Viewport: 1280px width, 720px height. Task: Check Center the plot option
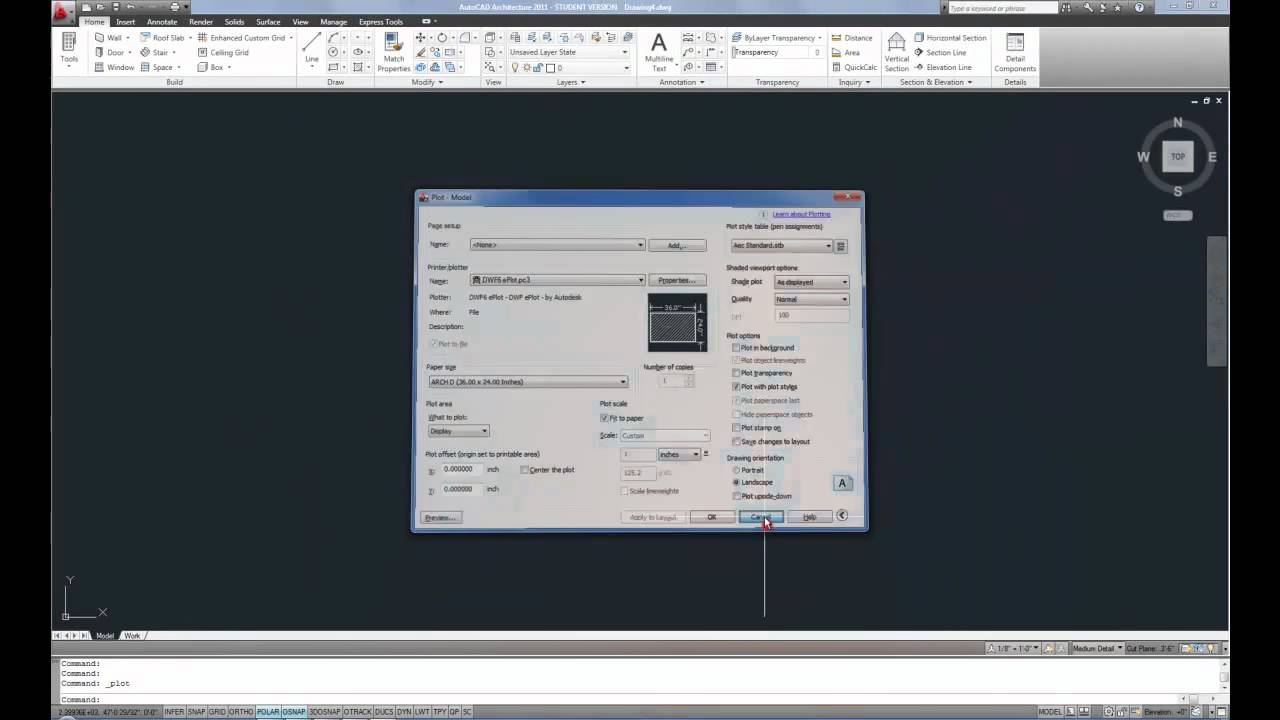[524, 470]
